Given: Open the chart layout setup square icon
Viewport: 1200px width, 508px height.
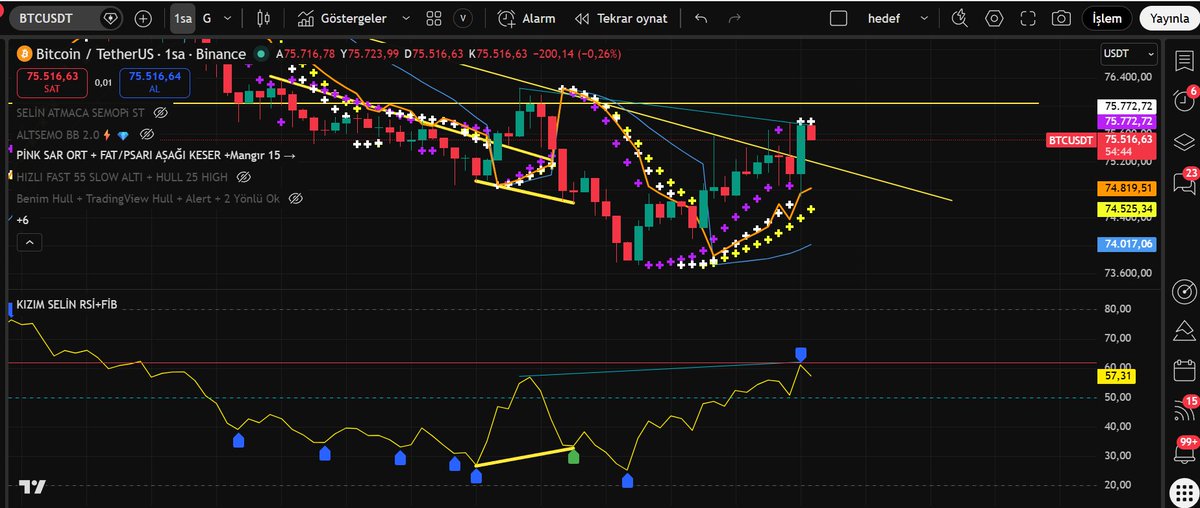Looking at the screenshot, I should point(838,18).
